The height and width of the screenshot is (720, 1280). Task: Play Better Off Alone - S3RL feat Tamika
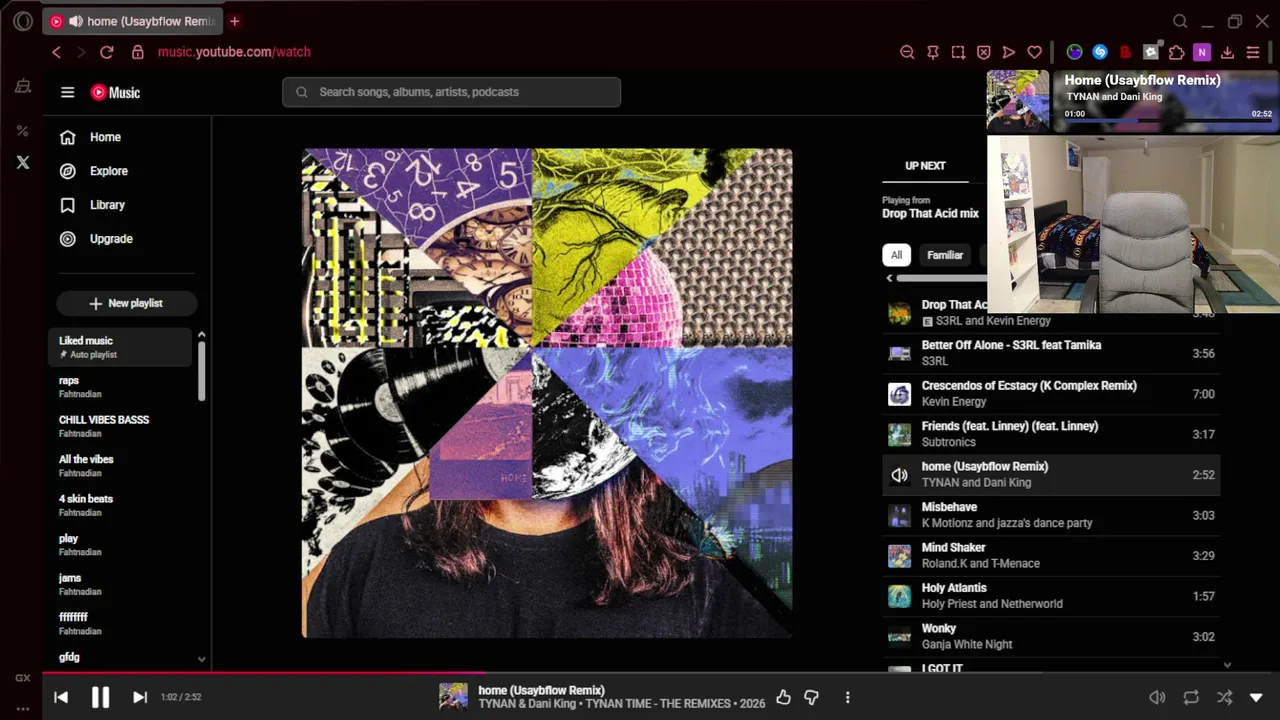pyautogui.click(x=1051, y=353)
